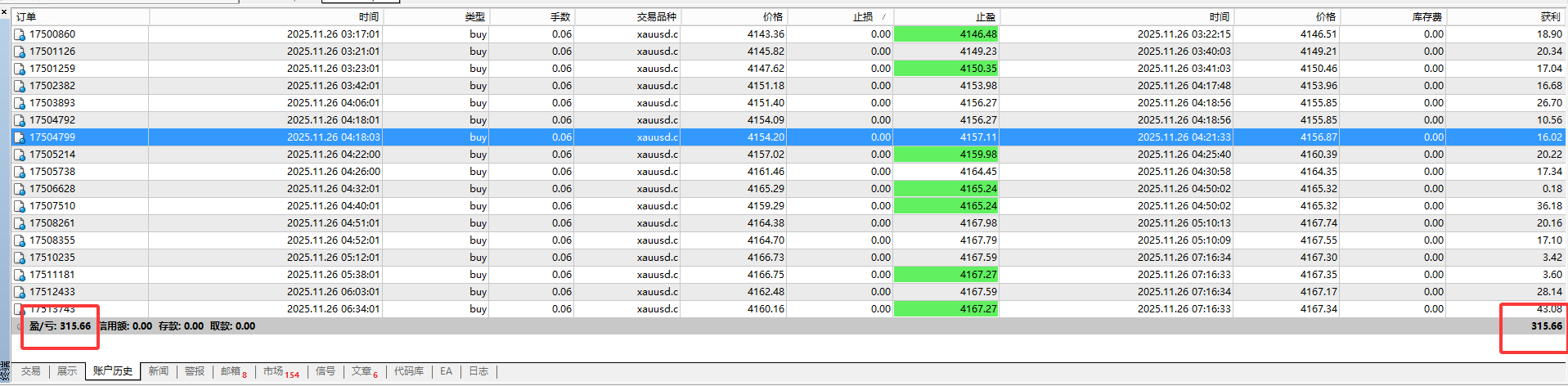The width and height of the screenshot is (1568, 386).
Task: Click the order icon for highlighted ticket 17504799
Action: 20,137
